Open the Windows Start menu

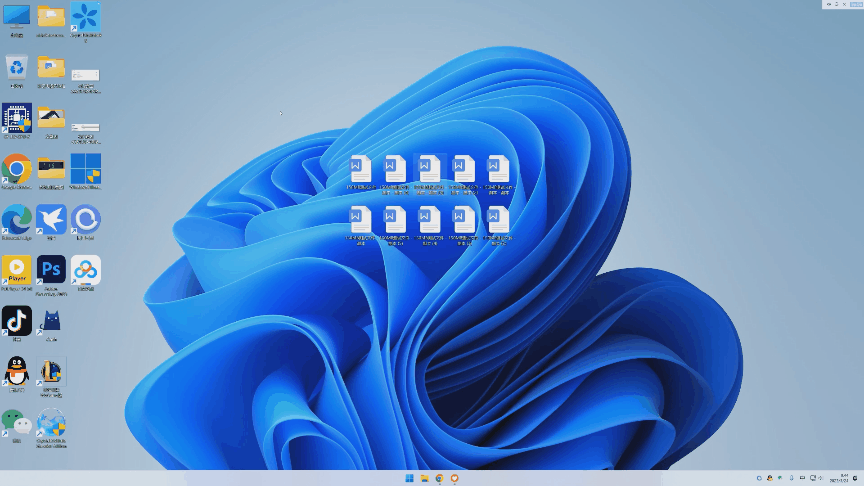409,478
